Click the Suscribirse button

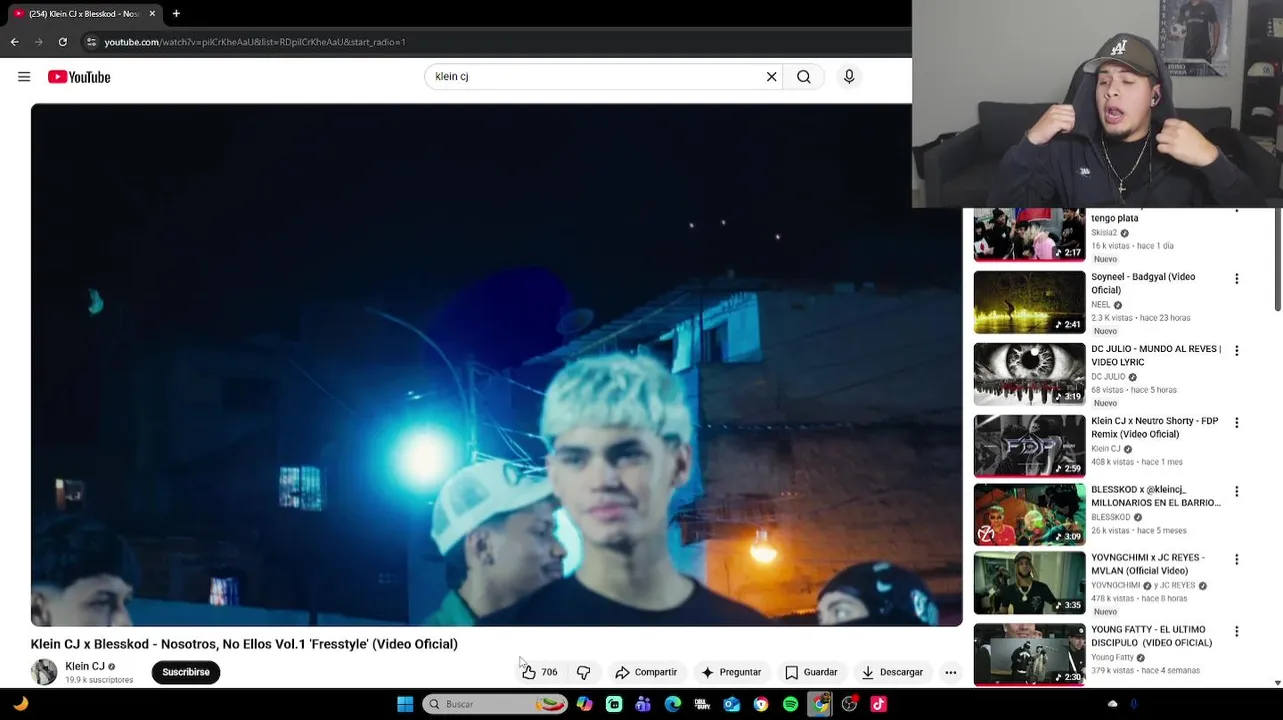[x=186, y=672]
